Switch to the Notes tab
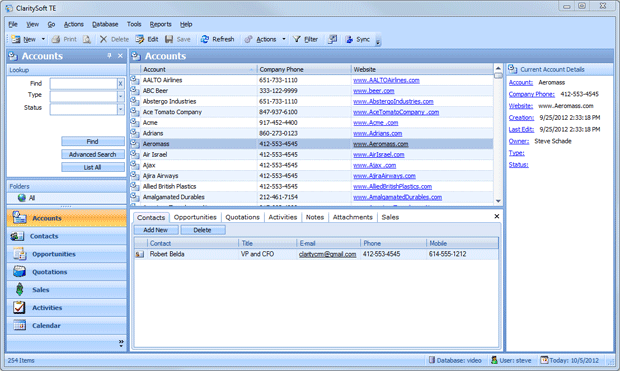620x371 pixels. click(x=315, y=217)
